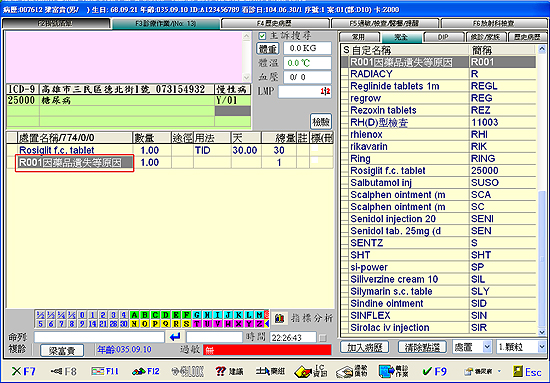
Task: Click the F12 toolbar icon
Action: [146, 371]
